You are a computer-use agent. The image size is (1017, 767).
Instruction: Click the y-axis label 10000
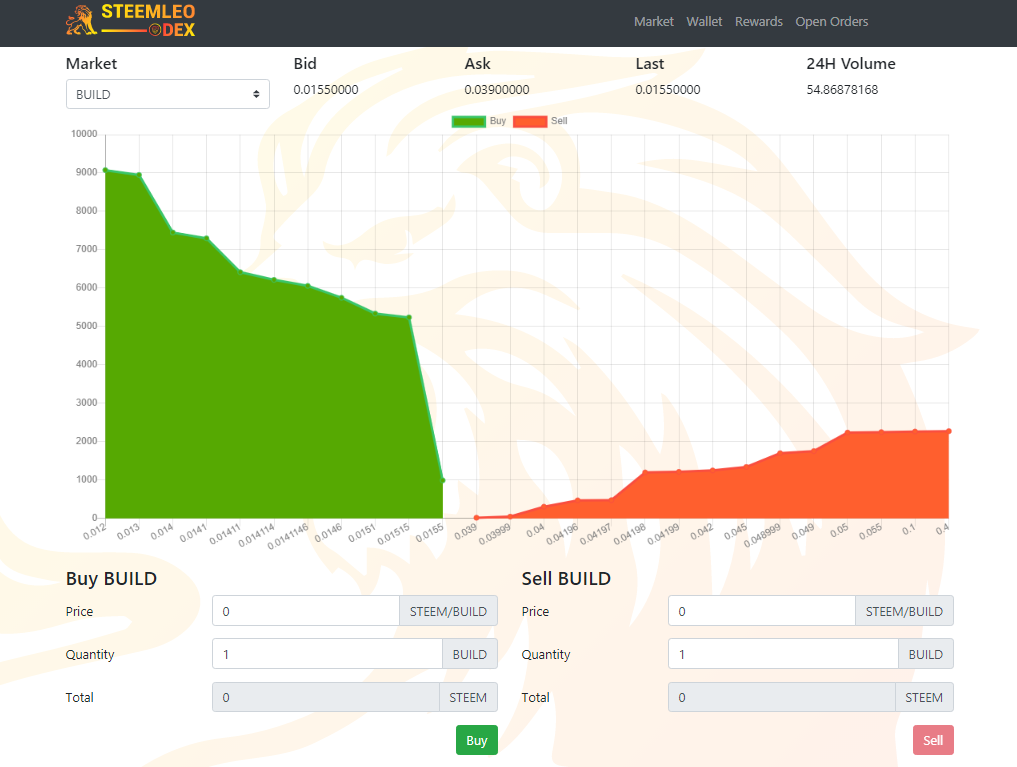[x=84, y=134]
